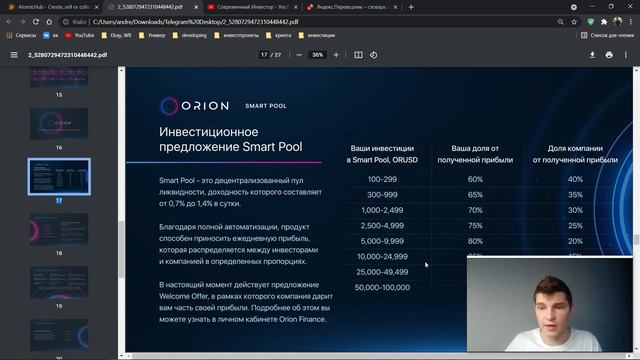Rotate the PDF counterclockwise
Screen dimensions: 640x360
(x=373, y=55)
